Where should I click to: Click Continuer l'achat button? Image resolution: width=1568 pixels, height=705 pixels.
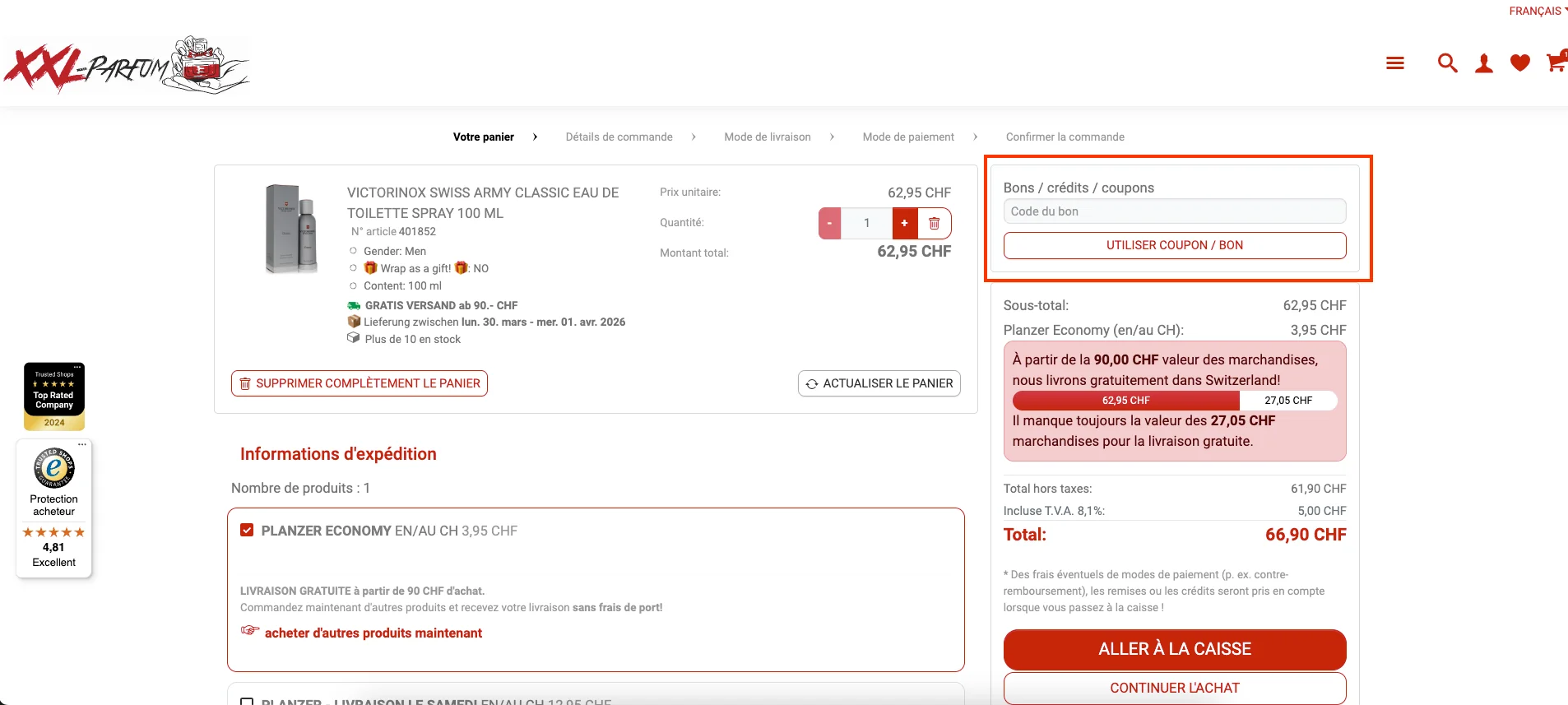point(1175,688)
